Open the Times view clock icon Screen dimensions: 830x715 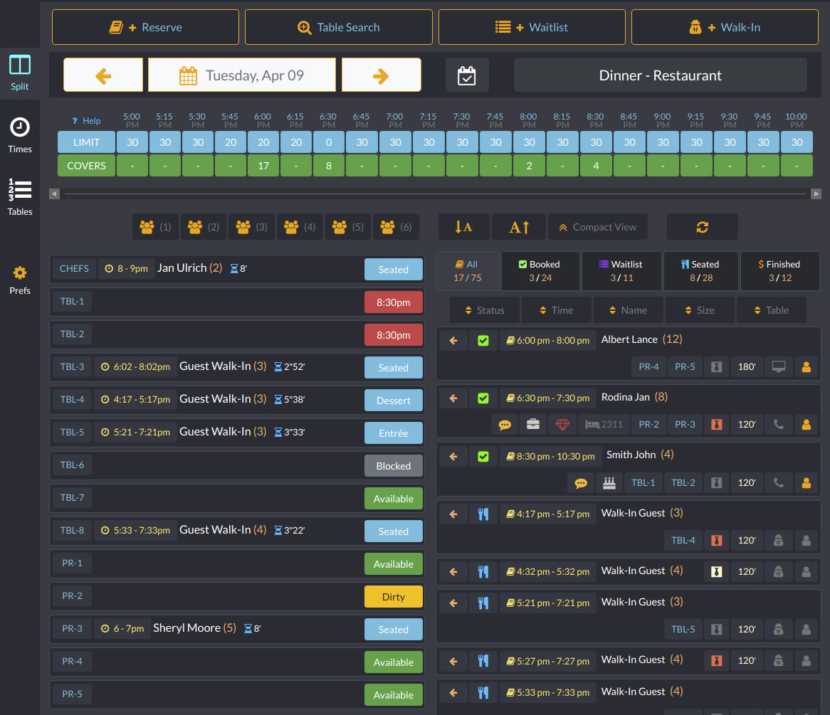point(20,133)
